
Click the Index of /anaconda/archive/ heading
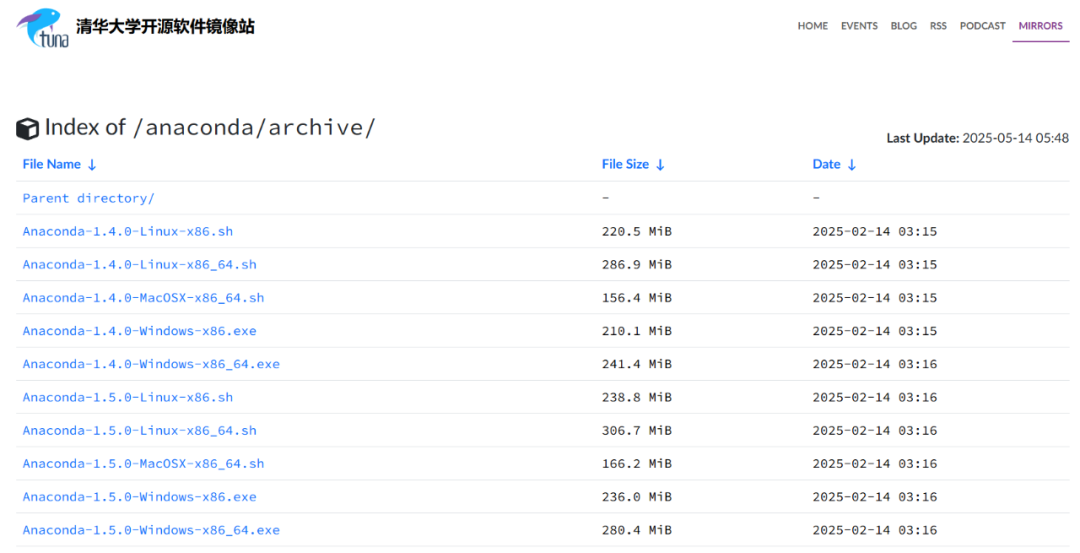point(210,127)
